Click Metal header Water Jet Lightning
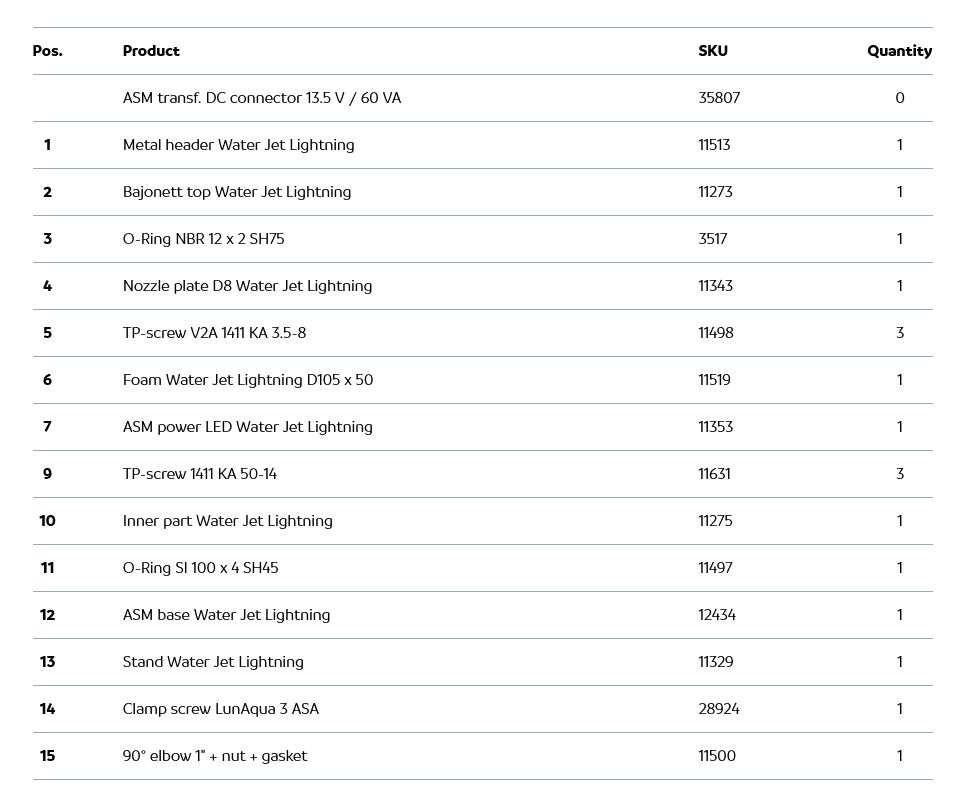 click(238, 145)
